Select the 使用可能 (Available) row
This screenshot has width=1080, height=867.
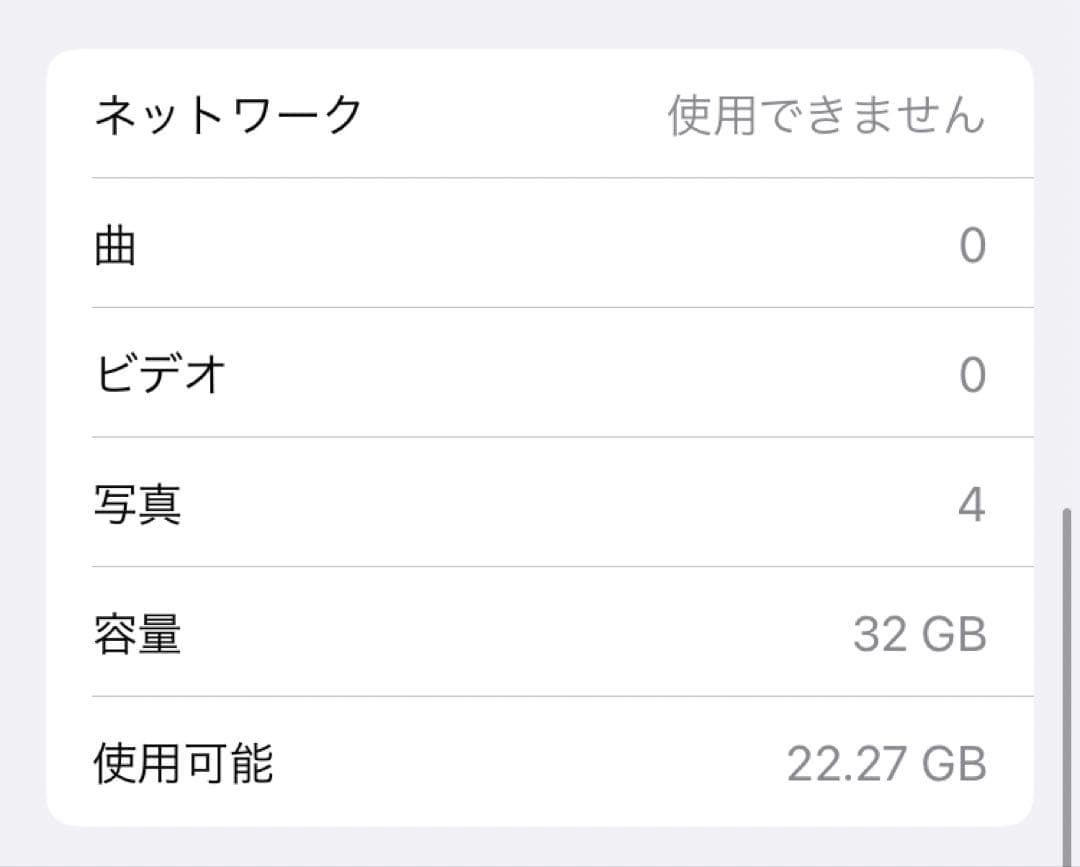tap(540, 763)
